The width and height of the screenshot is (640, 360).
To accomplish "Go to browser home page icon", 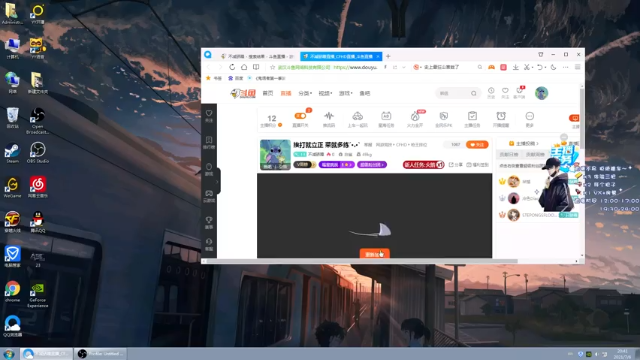I will 244,67.
